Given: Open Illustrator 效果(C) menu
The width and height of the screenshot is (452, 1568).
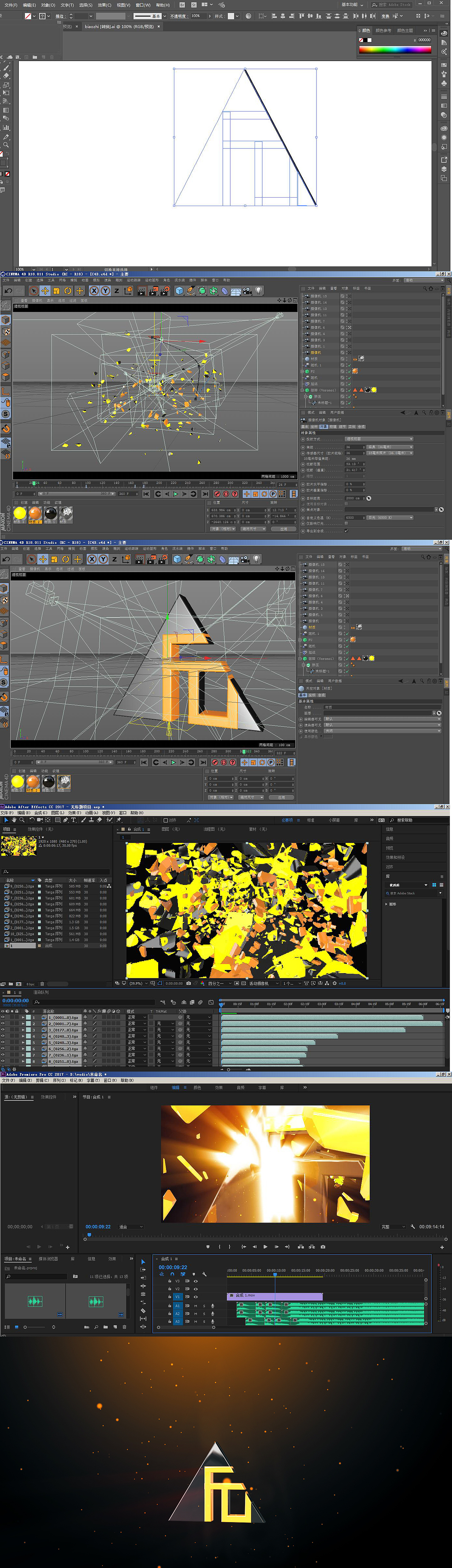Looking at the screenshot, I should coord(104,5).
